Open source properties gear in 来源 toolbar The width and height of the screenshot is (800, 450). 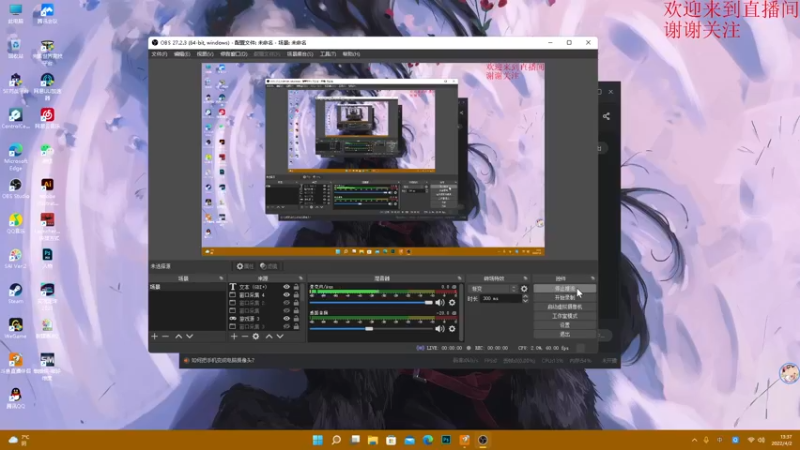click(256, 337)
